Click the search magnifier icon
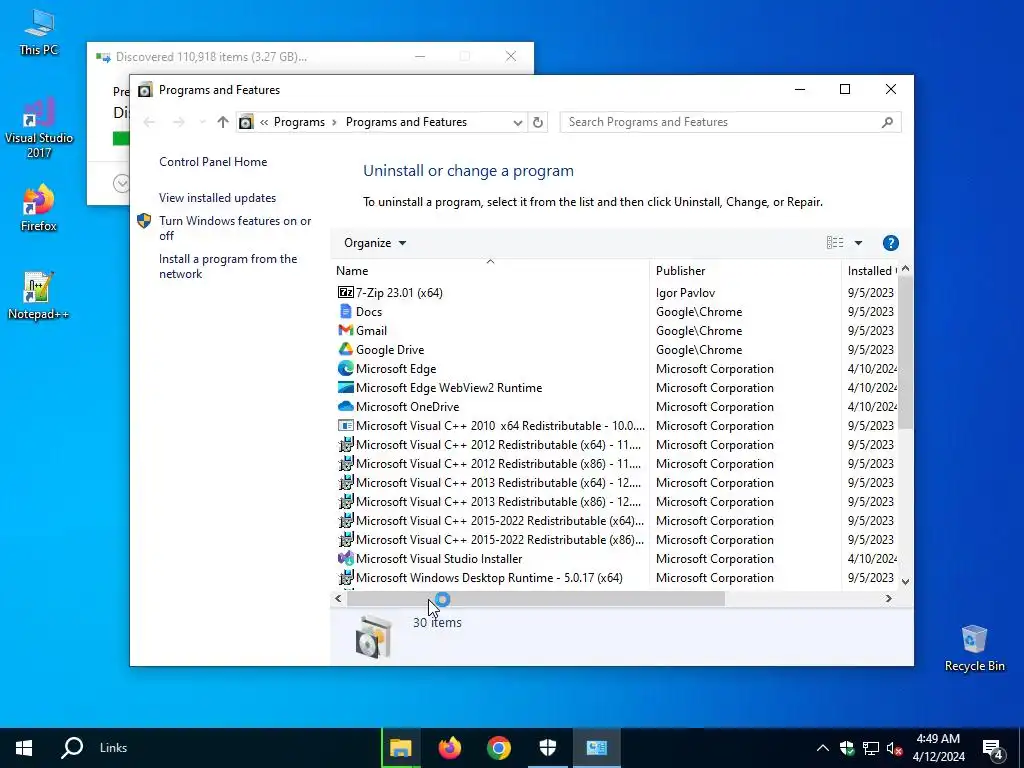The width and height of the screenshot is (1024, 768). [x=887, y=122]
